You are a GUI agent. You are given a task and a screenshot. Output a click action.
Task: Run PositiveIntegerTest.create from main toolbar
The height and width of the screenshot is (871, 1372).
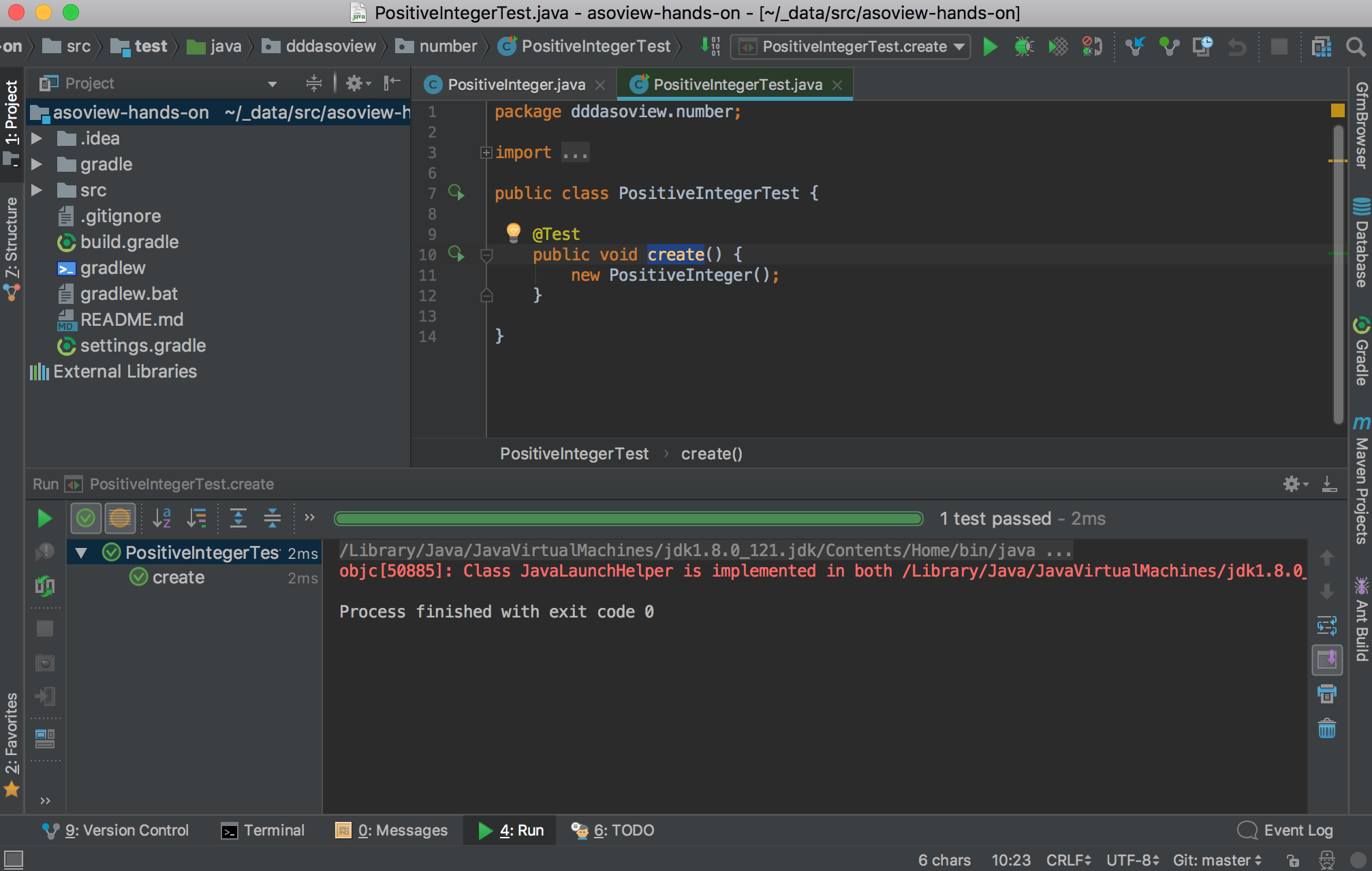tap(991, 46)
